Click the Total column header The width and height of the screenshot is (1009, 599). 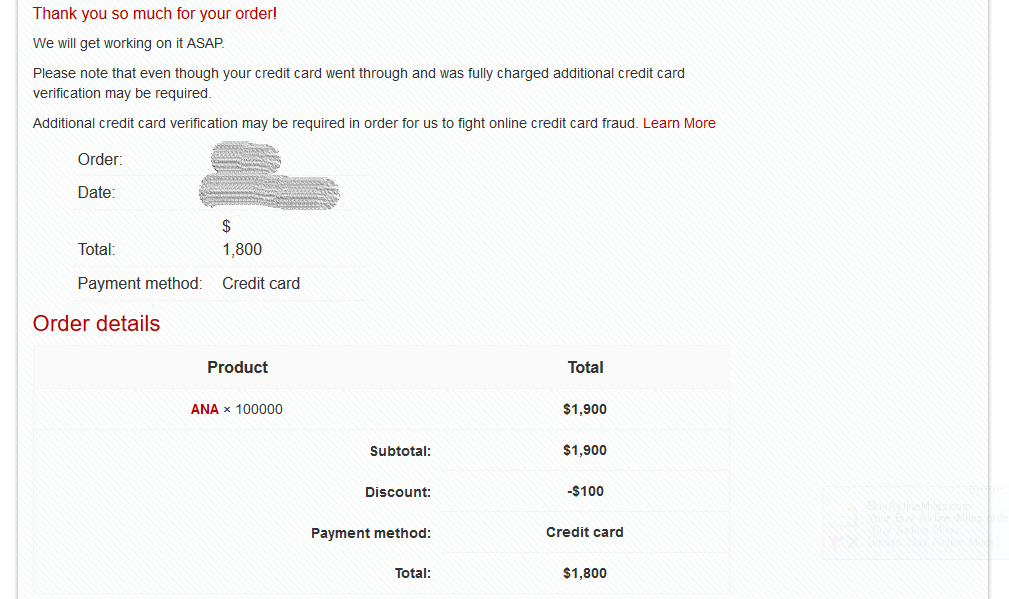pyautogui.click(x=585, y=367)
